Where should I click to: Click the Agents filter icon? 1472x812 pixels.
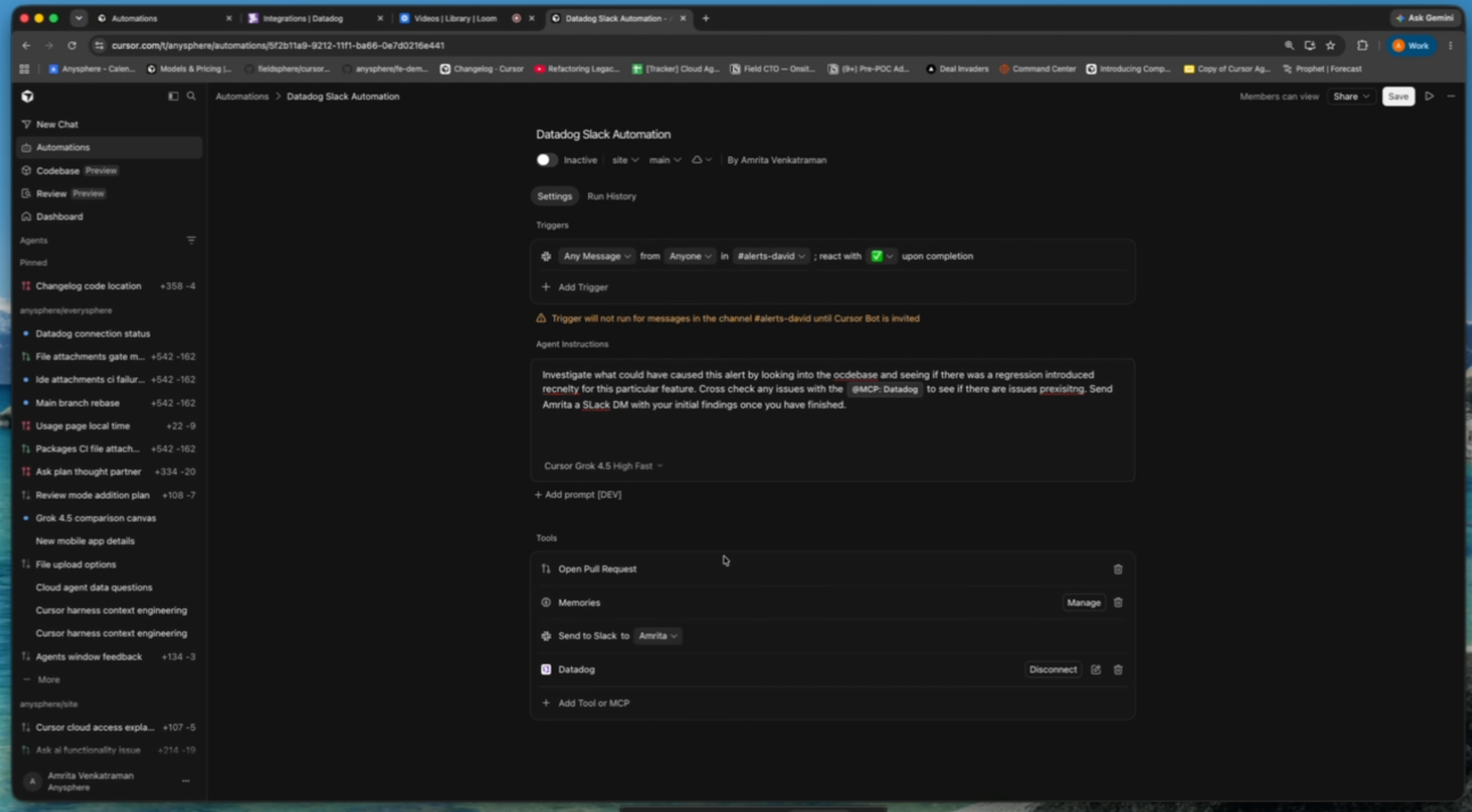pos(191,240)
